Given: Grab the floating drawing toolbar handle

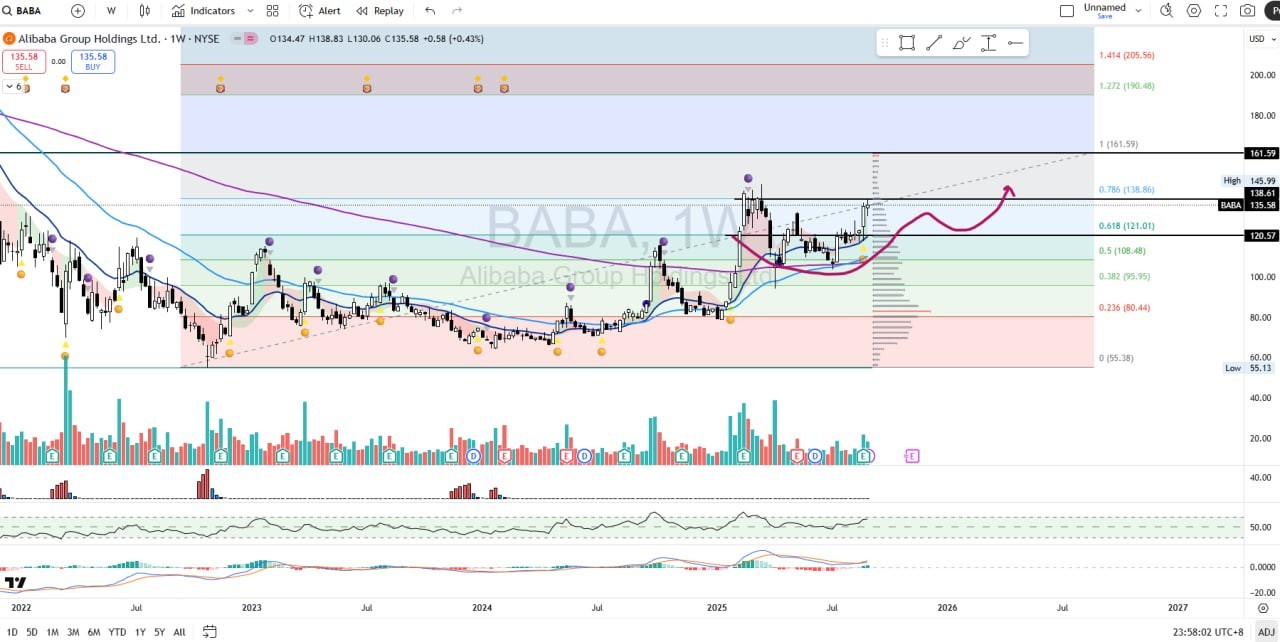Looking at the screenshot, I should tap(885, 43).
